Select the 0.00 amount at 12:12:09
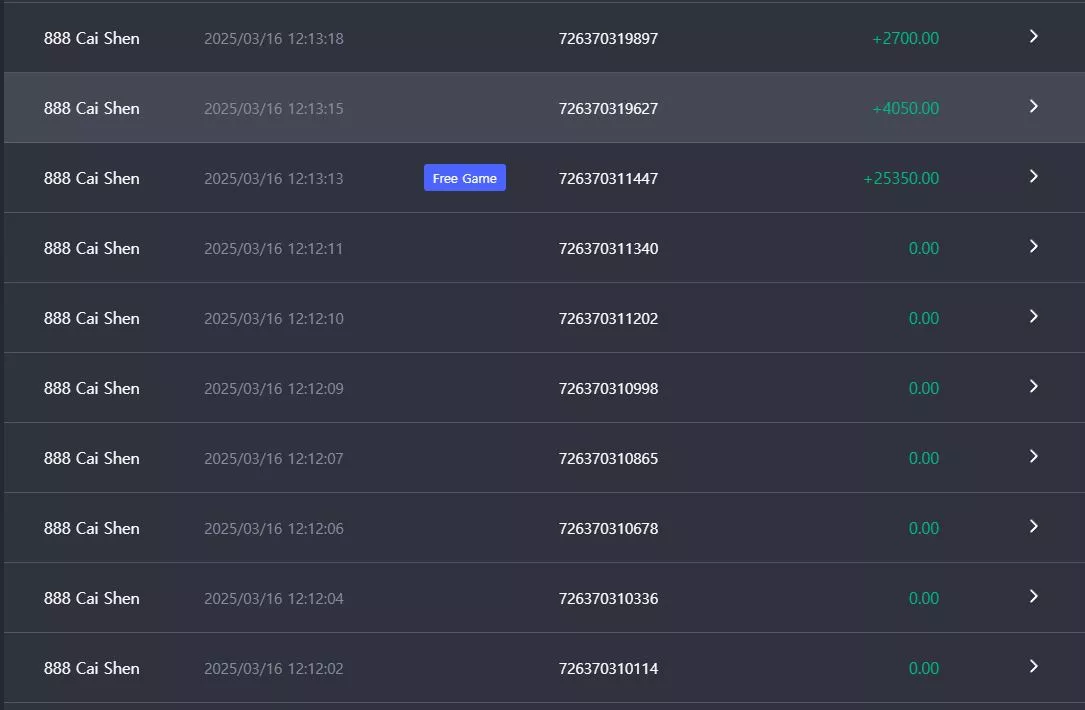This screenshot has width=1085, height=710. tap(923, 388)
